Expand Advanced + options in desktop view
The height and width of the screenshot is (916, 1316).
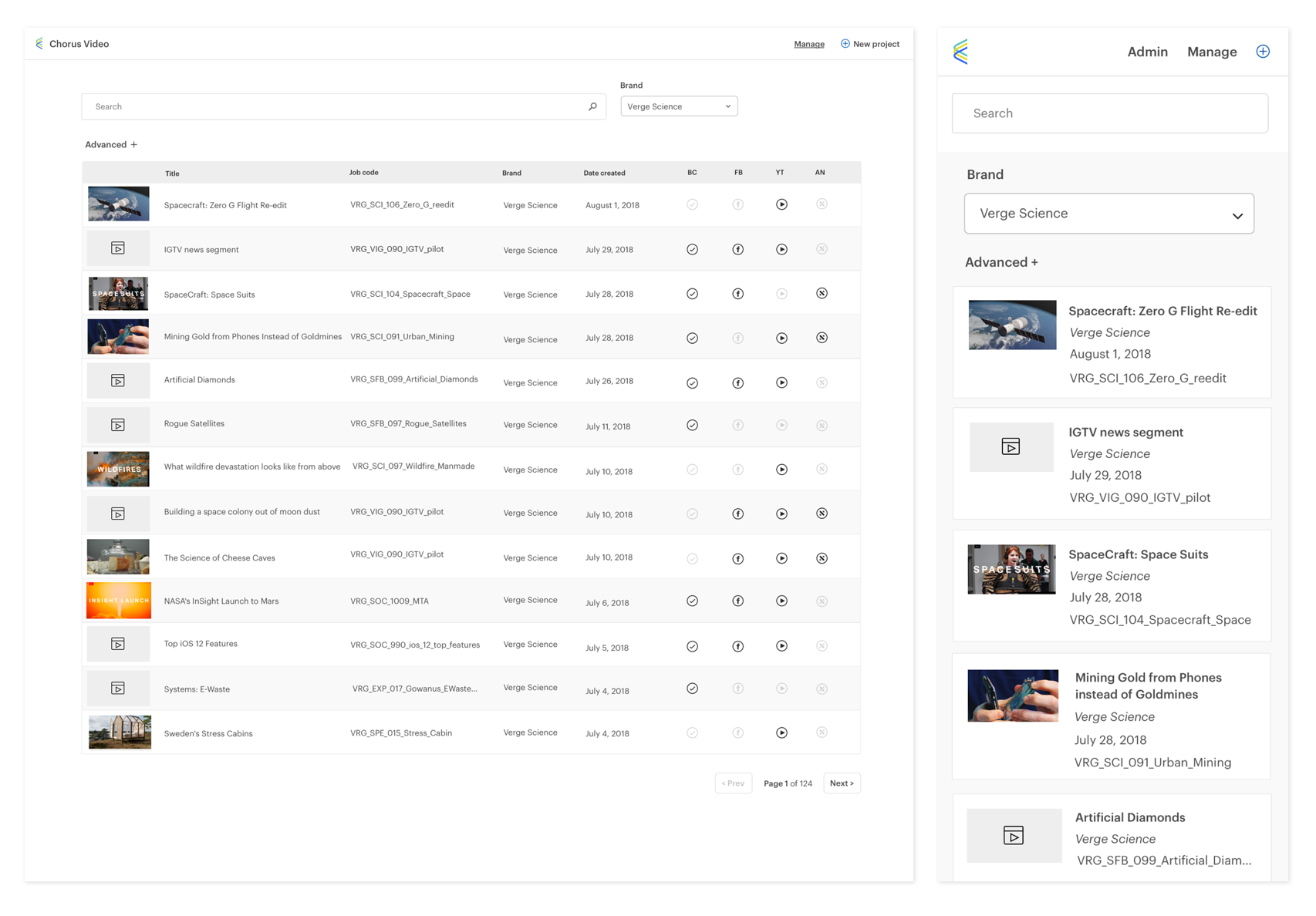pos(111,145)
